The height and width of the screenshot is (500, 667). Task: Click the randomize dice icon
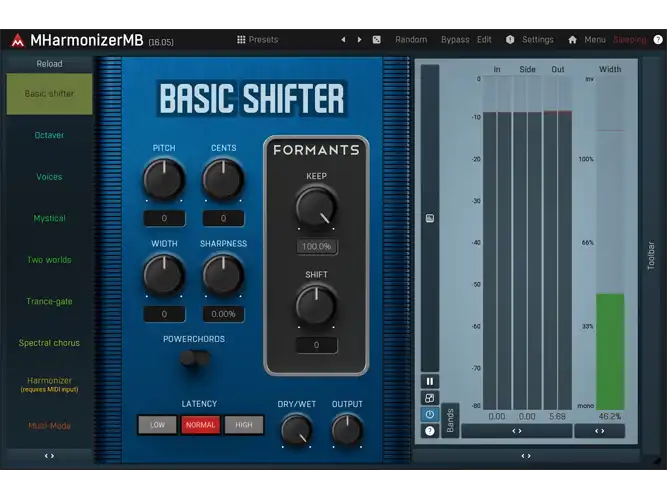click(x=376, y=40)
